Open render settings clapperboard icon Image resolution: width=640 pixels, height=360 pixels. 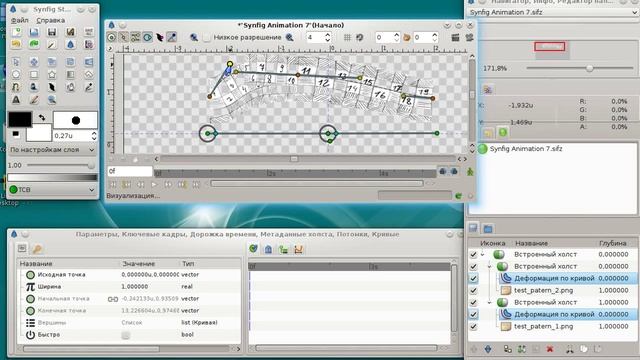(x=456, y=38)
